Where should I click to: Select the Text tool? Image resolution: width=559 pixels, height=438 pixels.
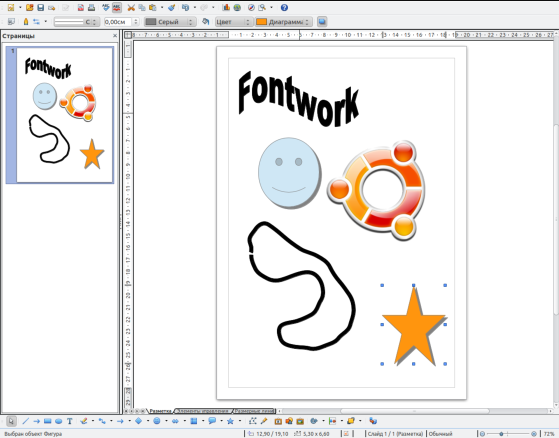tap(70, 421)
